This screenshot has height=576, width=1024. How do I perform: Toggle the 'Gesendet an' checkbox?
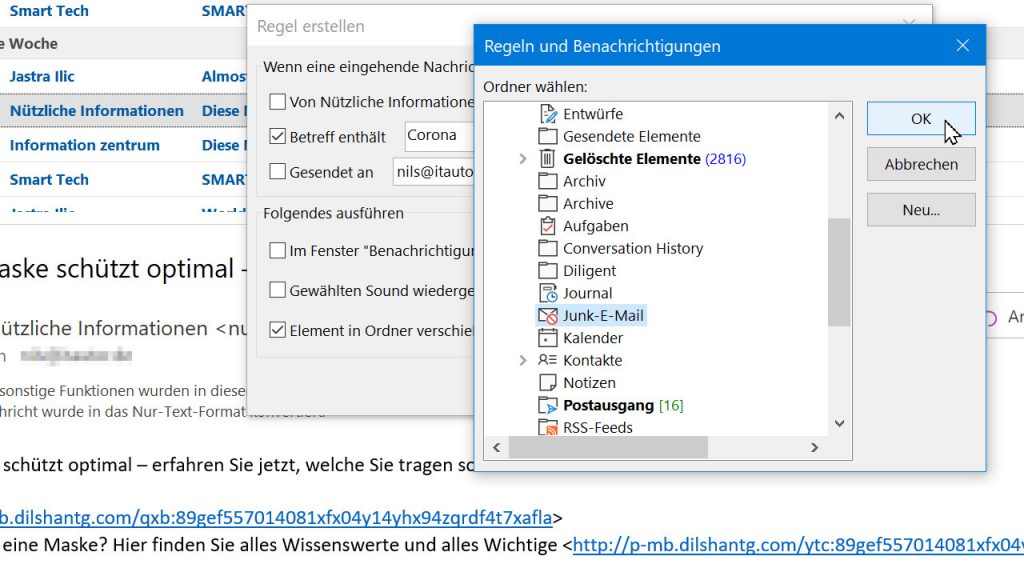pyautogui.click(x=278, y=172)
